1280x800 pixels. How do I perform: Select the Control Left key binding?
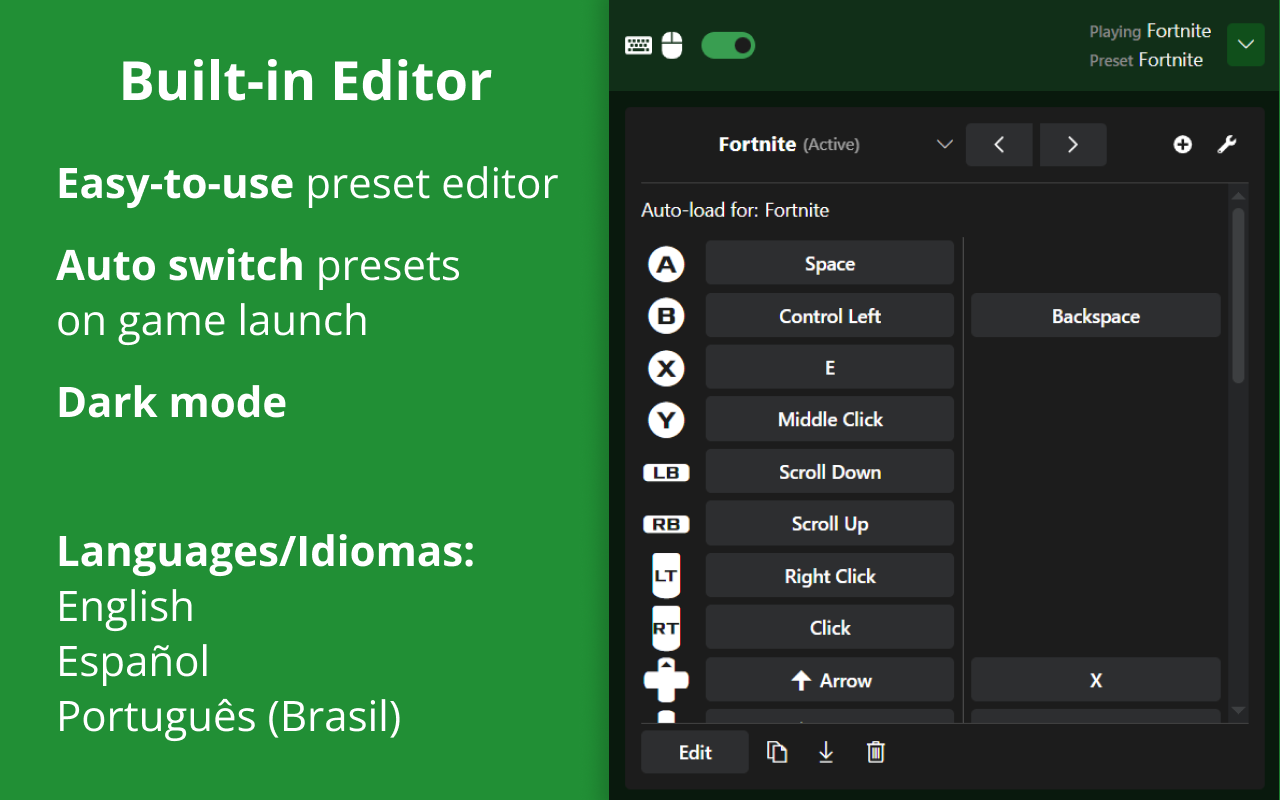point(830,316)
